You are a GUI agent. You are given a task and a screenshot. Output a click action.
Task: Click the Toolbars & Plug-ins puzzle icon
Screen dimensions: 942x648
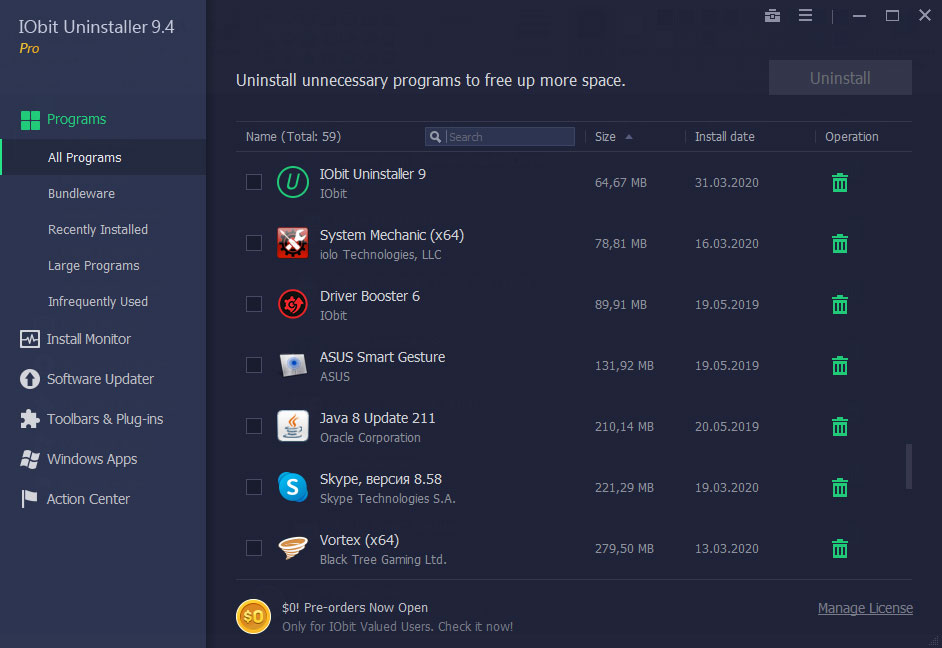coord(29,419)
